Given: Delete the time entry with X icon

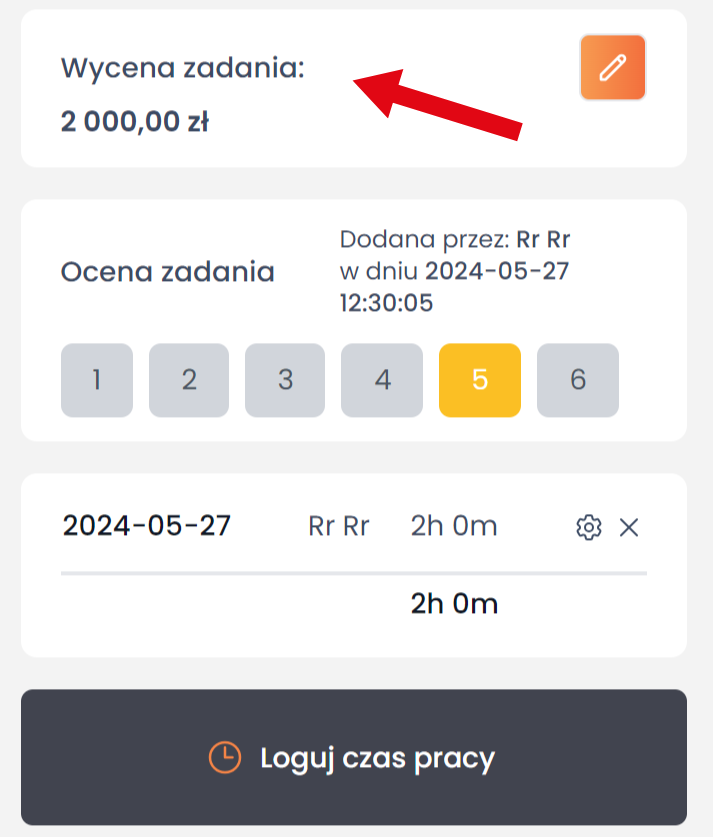Looking at the screenshot, I should click(629, 527).
